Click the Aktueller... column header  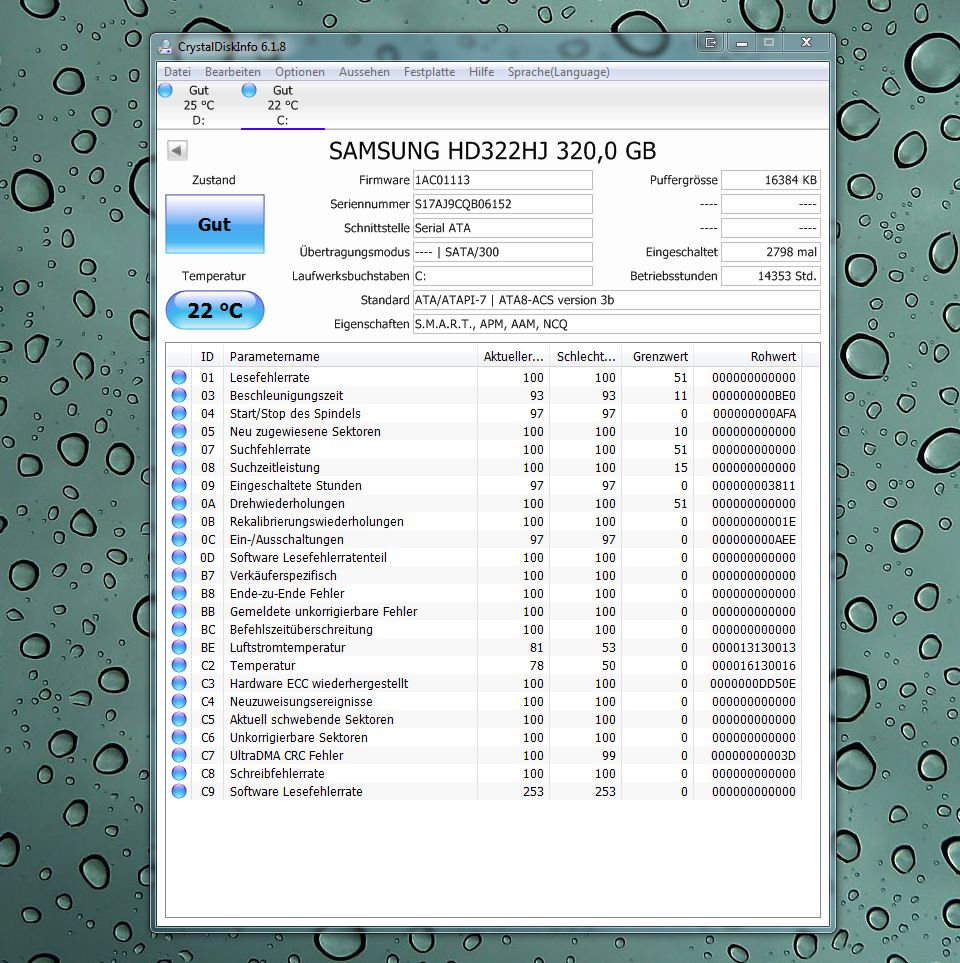[513, 356]
